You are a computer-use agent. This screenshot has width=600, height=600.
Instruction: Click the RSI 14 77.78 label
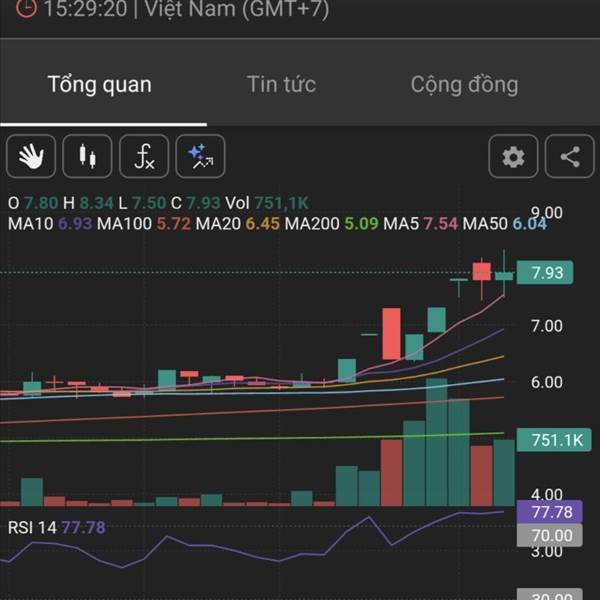[57, 528]
